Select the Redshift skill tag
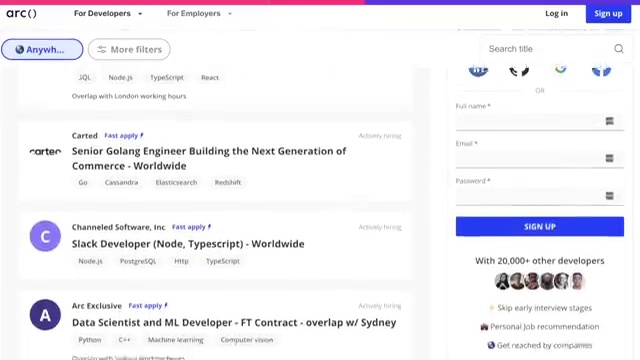The width and height of the screenshot is (640, 360). tap(228, 182)
